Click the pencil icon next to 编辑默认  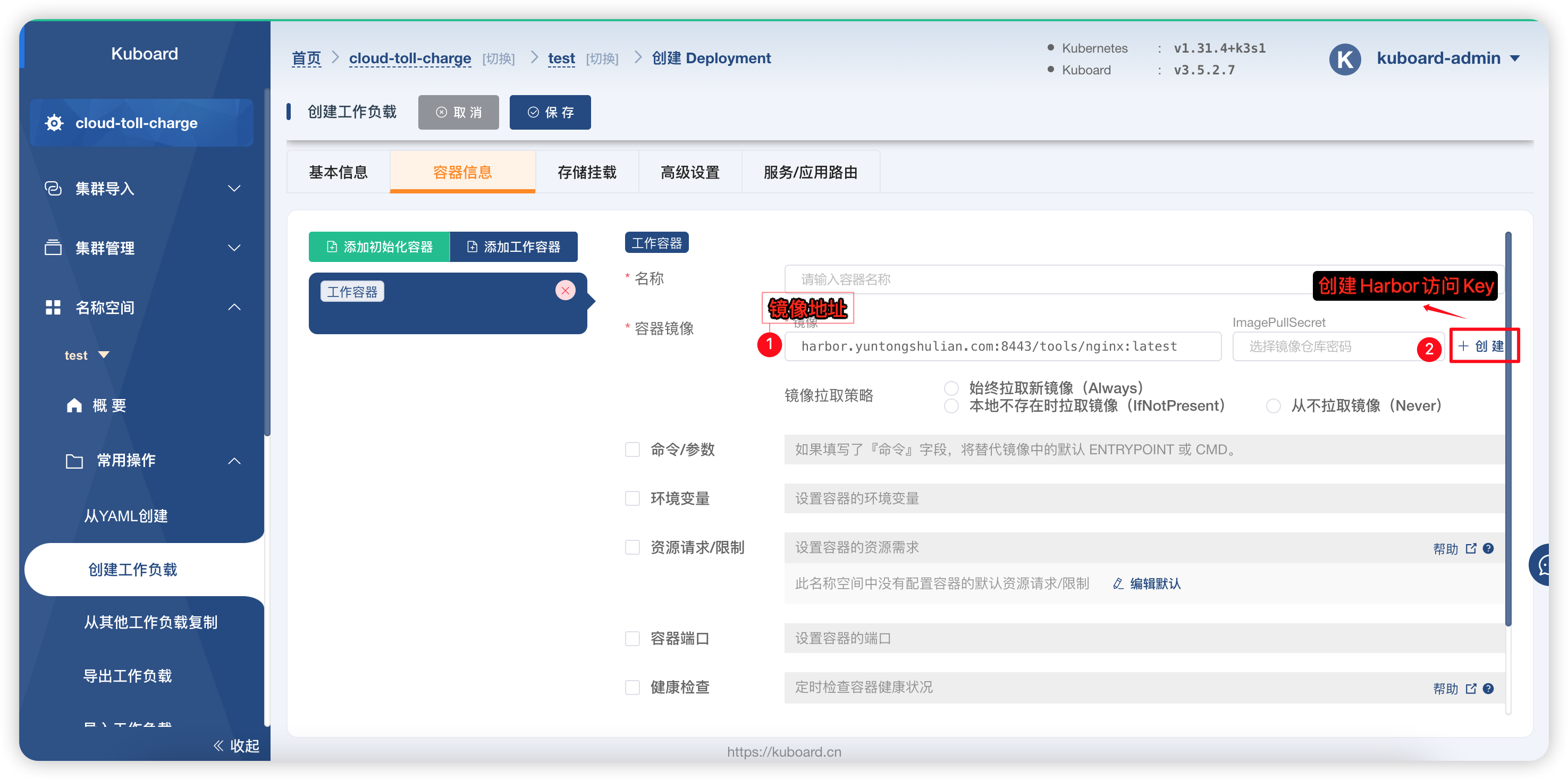pyautogui.click(x=1118, y=583)
